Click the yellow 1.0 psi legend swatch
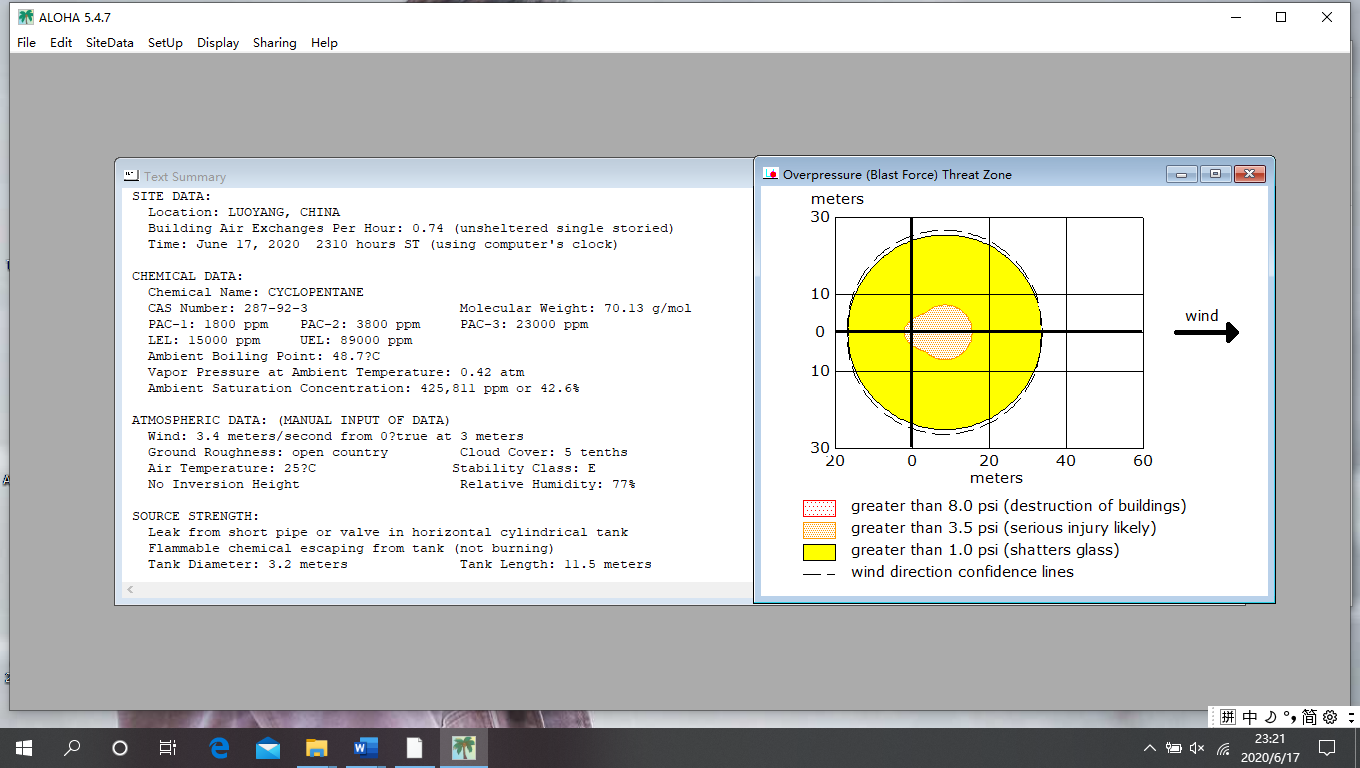1360x768 pixels. (819, 551)
